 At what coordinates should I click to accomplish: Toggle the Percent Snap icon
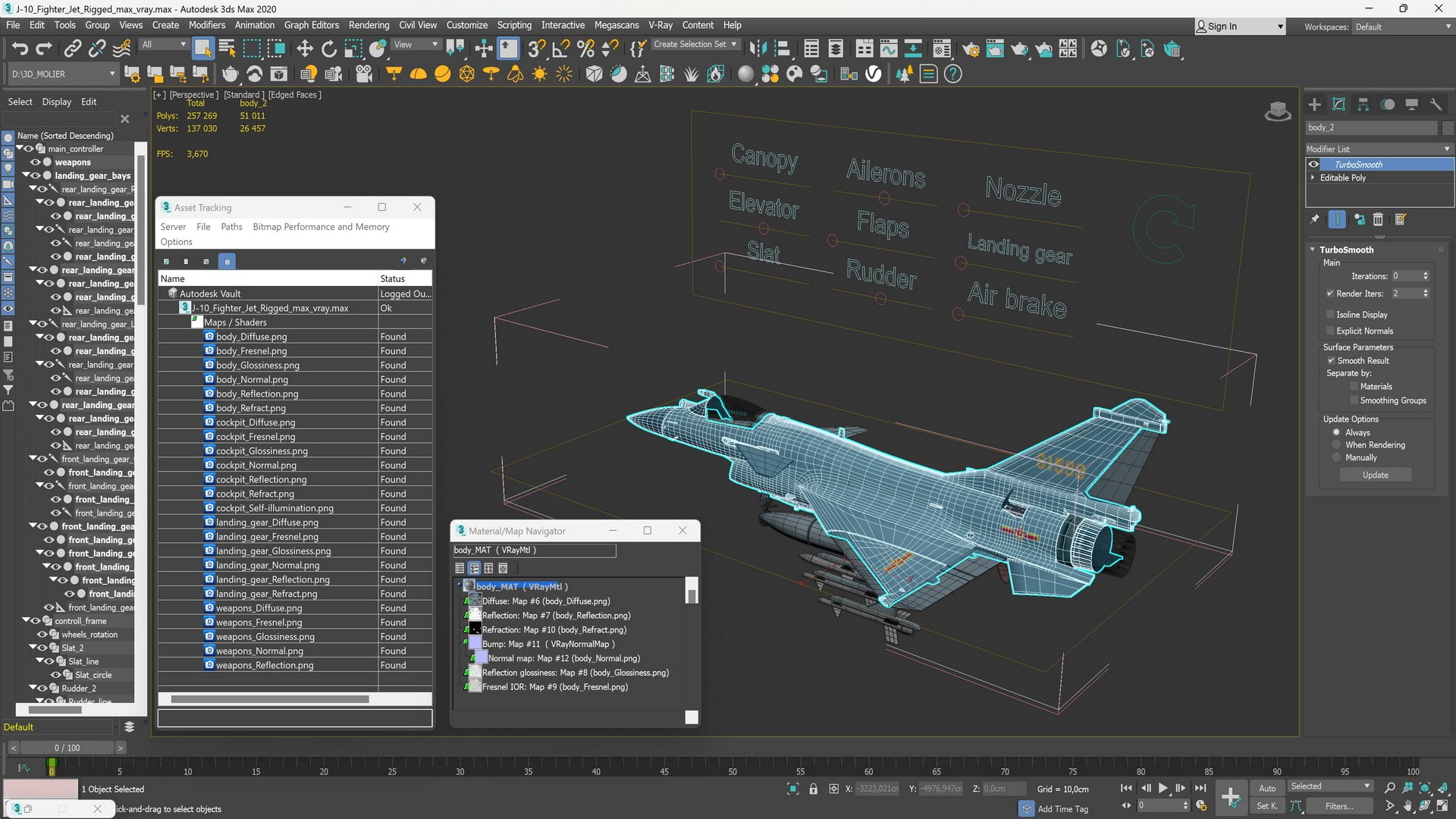pyautogui.click(x=585, y=49)
